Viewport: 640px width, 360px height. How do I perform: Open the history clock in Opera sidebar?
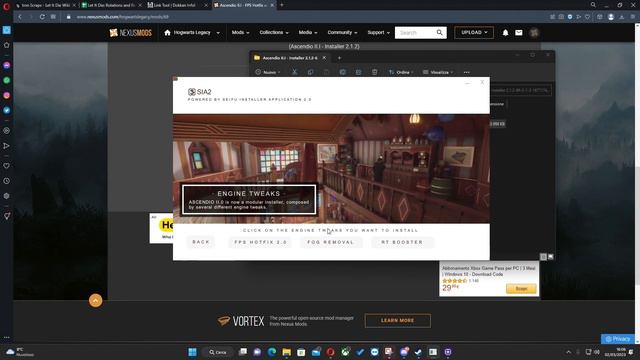[7, 181]
